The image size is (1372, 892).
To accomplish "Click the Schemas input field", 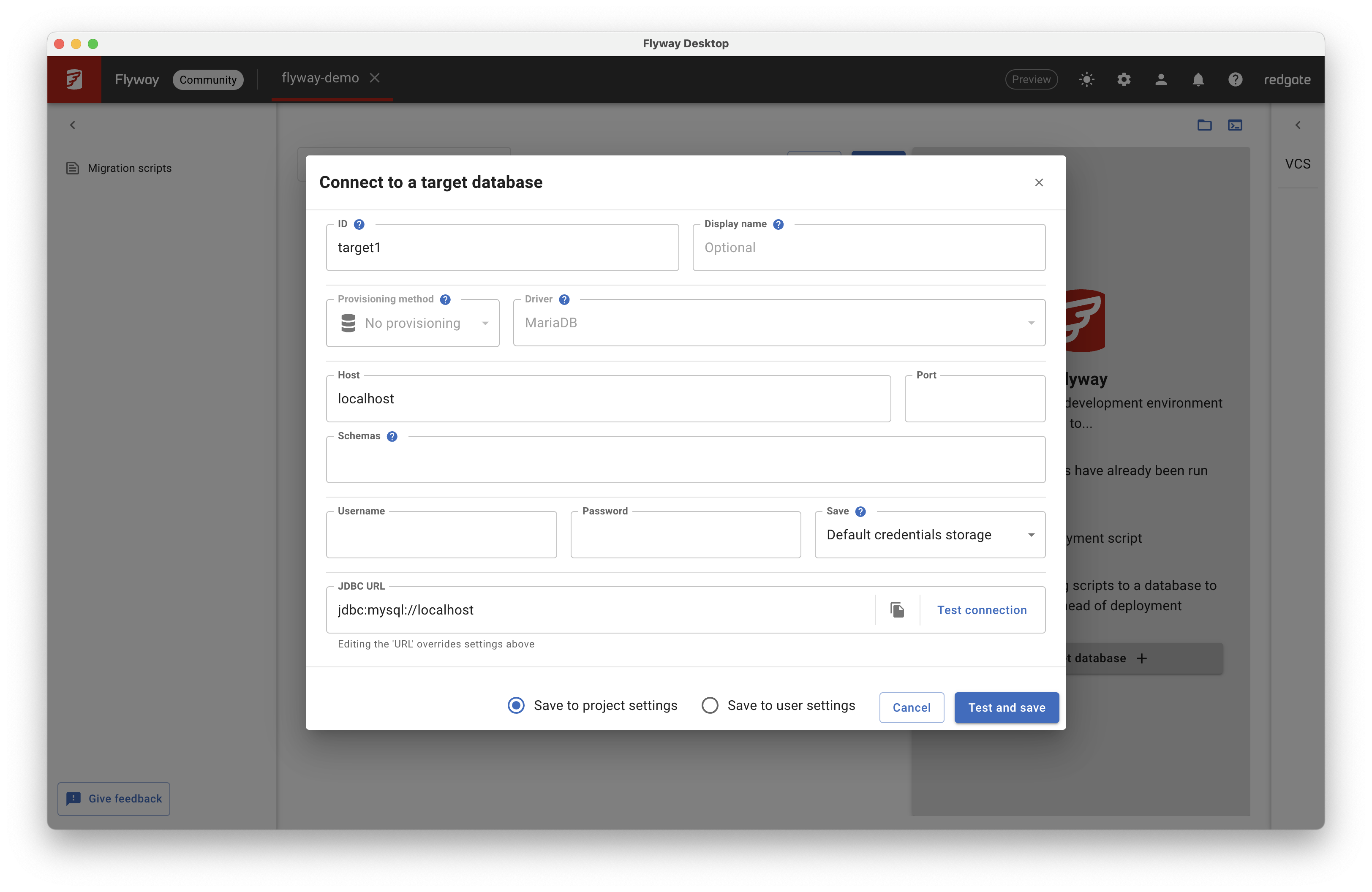I will point(686,460).
